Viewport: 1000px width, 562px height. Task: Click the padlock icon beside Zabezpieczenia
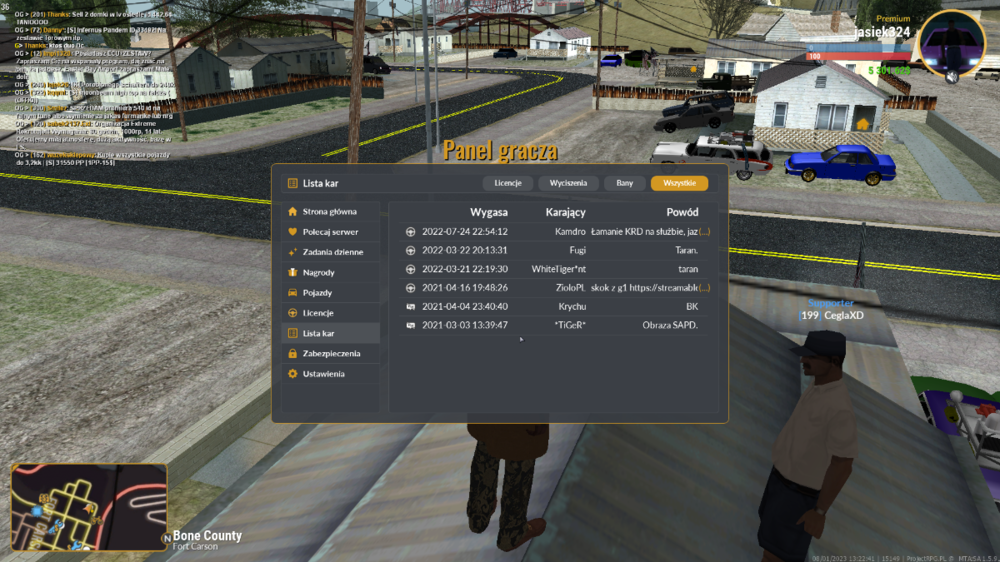(x=293, y=353)
